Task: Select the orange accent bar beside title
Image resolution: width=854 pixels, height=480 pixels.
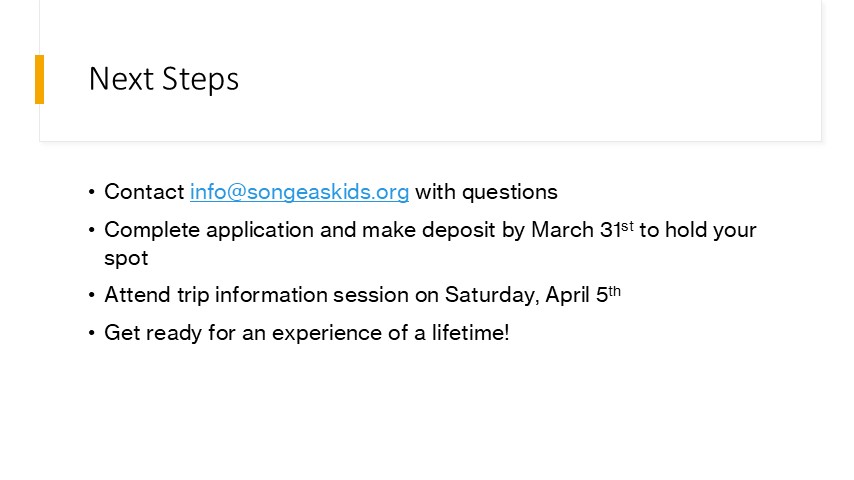Action: [x=39, y=79]
